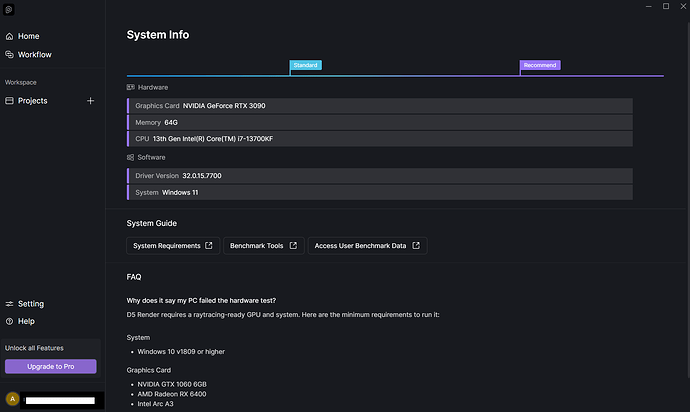Click 'NVIDIA GTX 1060 6GB' list item
This screenshot has height=412, width=690.
172,384
